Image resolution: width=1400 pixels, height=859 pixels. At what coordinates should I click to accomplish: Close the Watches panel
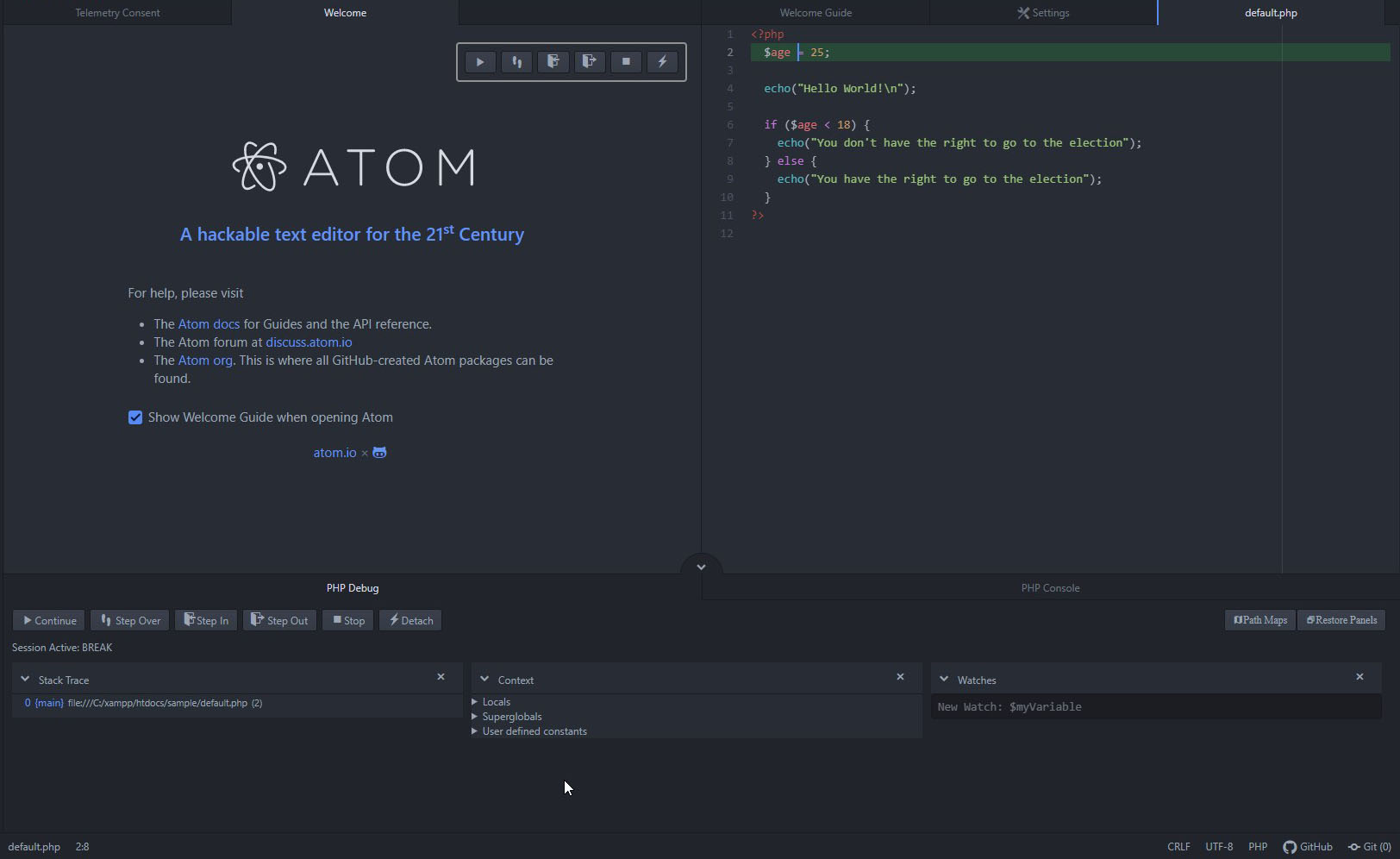(x=1359, y=677)
